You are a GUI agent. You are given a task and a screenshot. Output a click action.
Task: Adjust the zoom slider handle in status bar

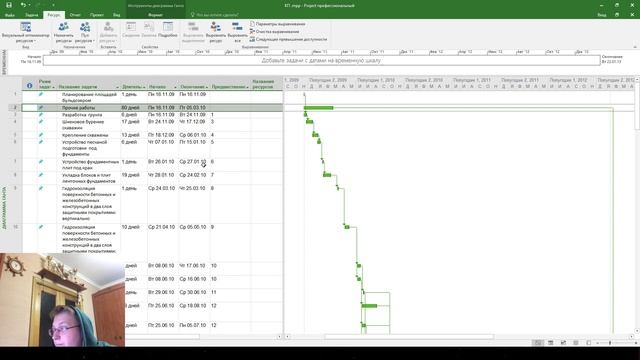pyautogui.click(x=610, y=343)
